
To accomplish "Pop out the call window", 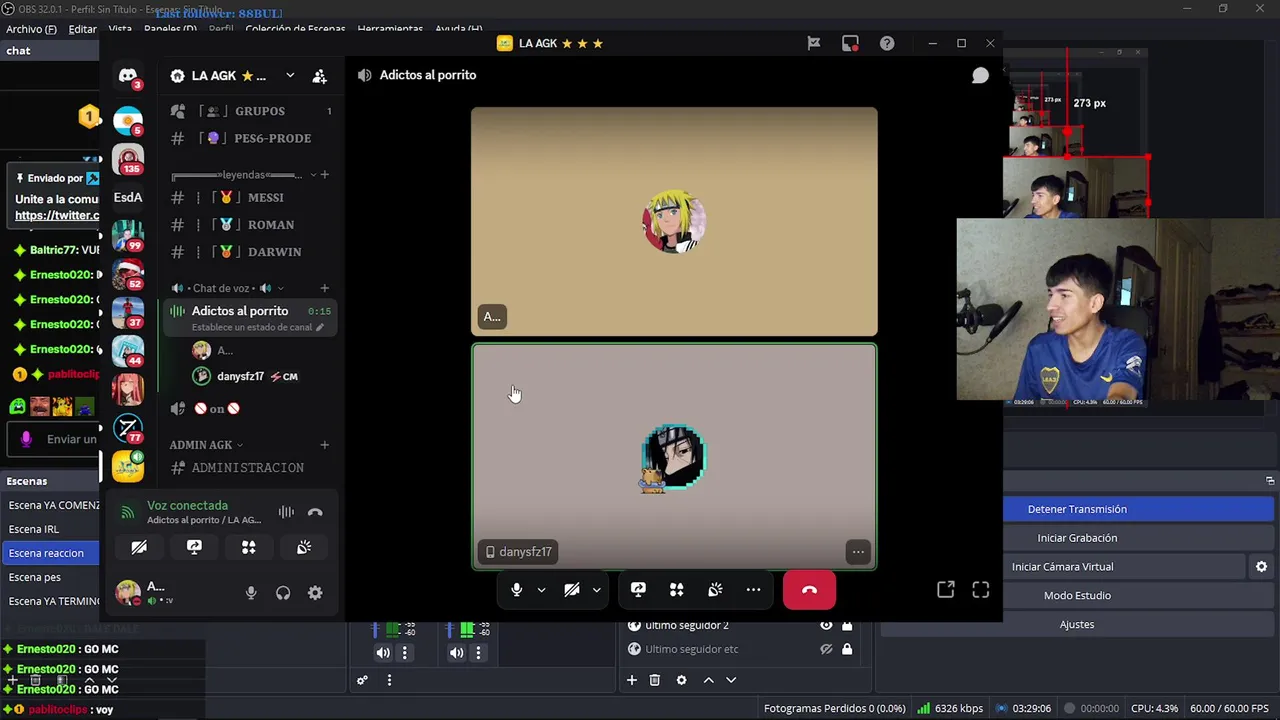I will [x=945, y=590].
